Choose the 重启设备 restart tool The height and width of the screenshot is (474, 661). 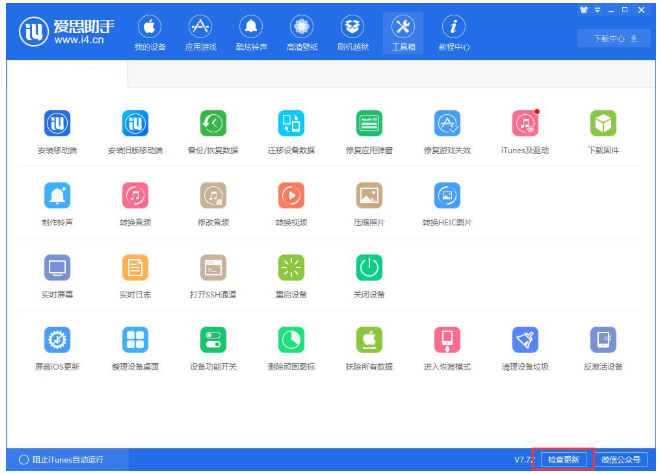(291, 276)
